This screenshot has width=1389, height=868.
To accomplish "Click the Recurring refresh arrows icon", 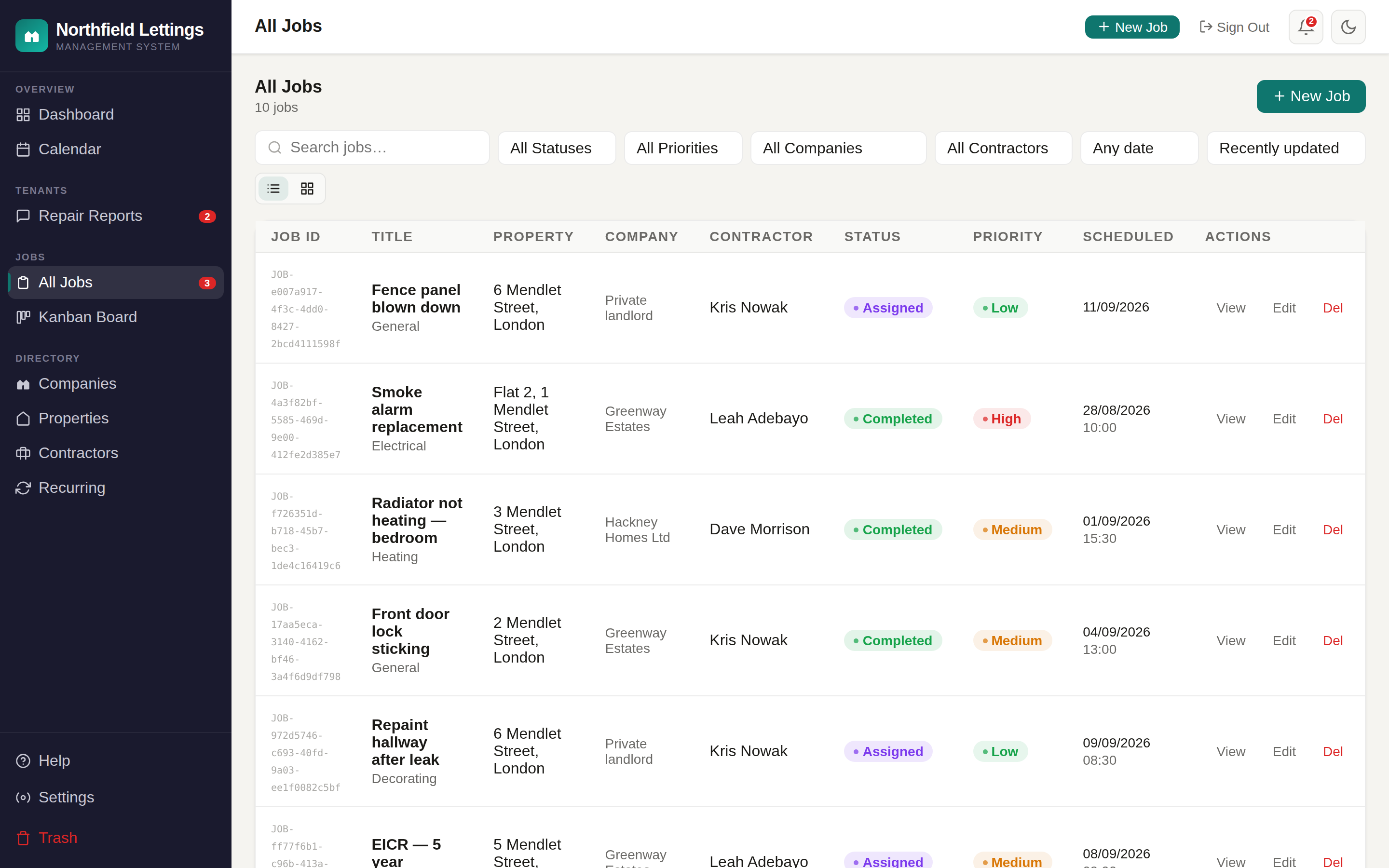I will click(23, 488).
